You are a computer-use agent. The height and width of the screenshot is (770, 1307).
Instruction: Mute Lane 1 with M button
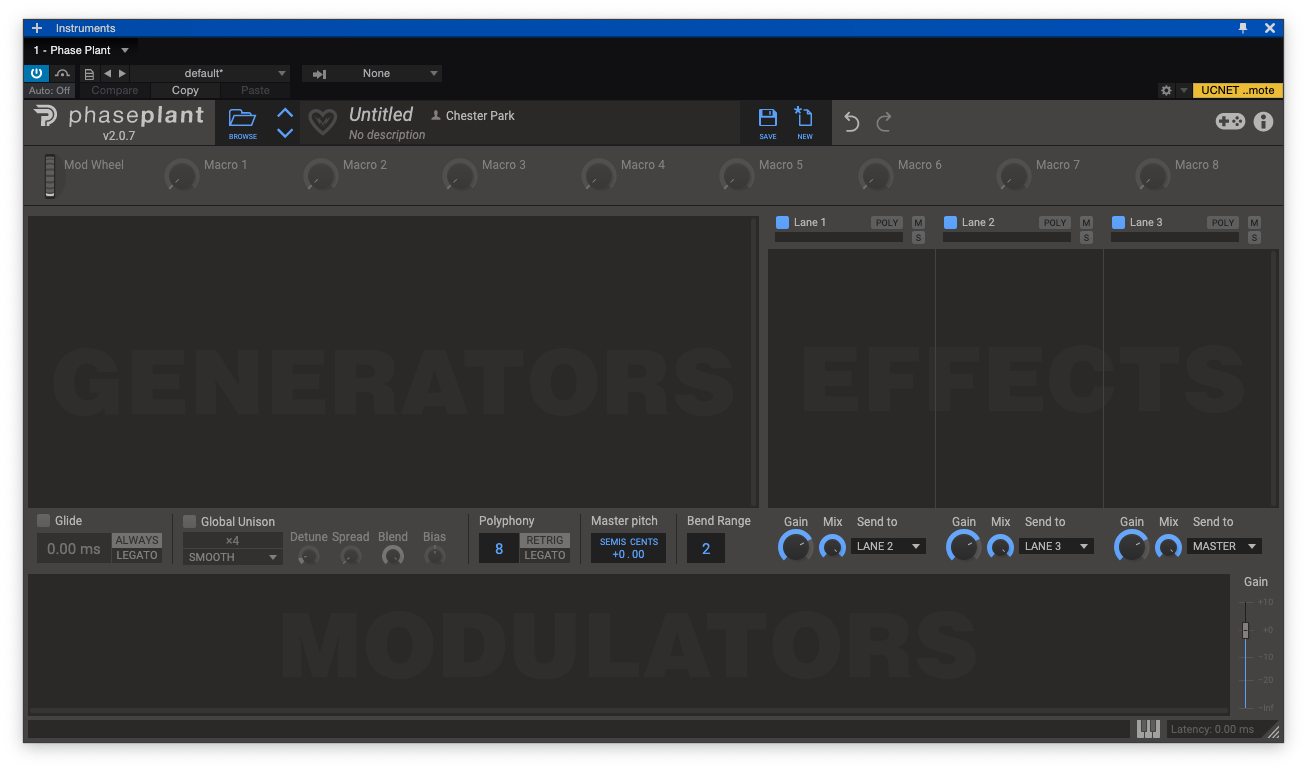918,222
